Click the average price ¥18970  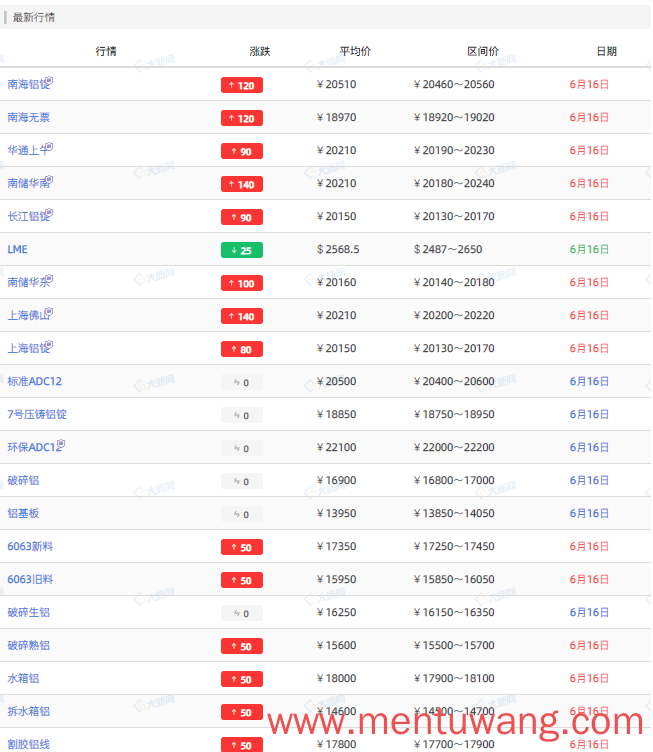[337, 118]
